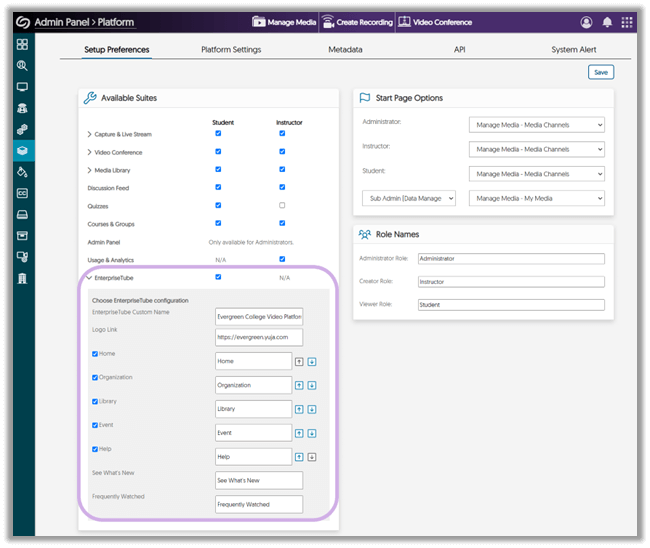Image resolution: width=650 pixels, height=548 pixels.
Task: Toggle Discussion Feed checkbox for Student
Action: [218, 187]
